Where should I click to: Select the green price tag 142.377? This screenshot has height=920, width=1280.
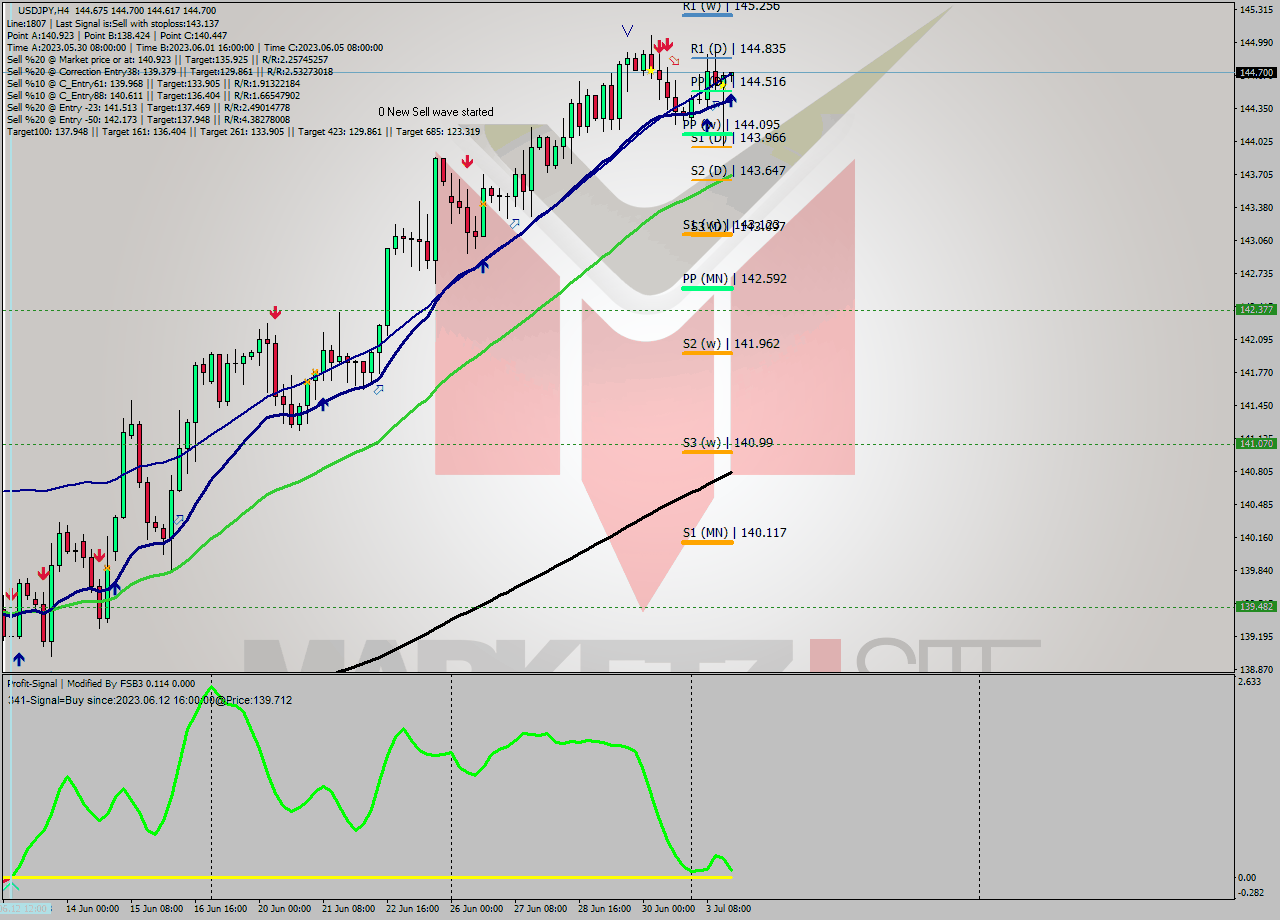click(1256, 310)
